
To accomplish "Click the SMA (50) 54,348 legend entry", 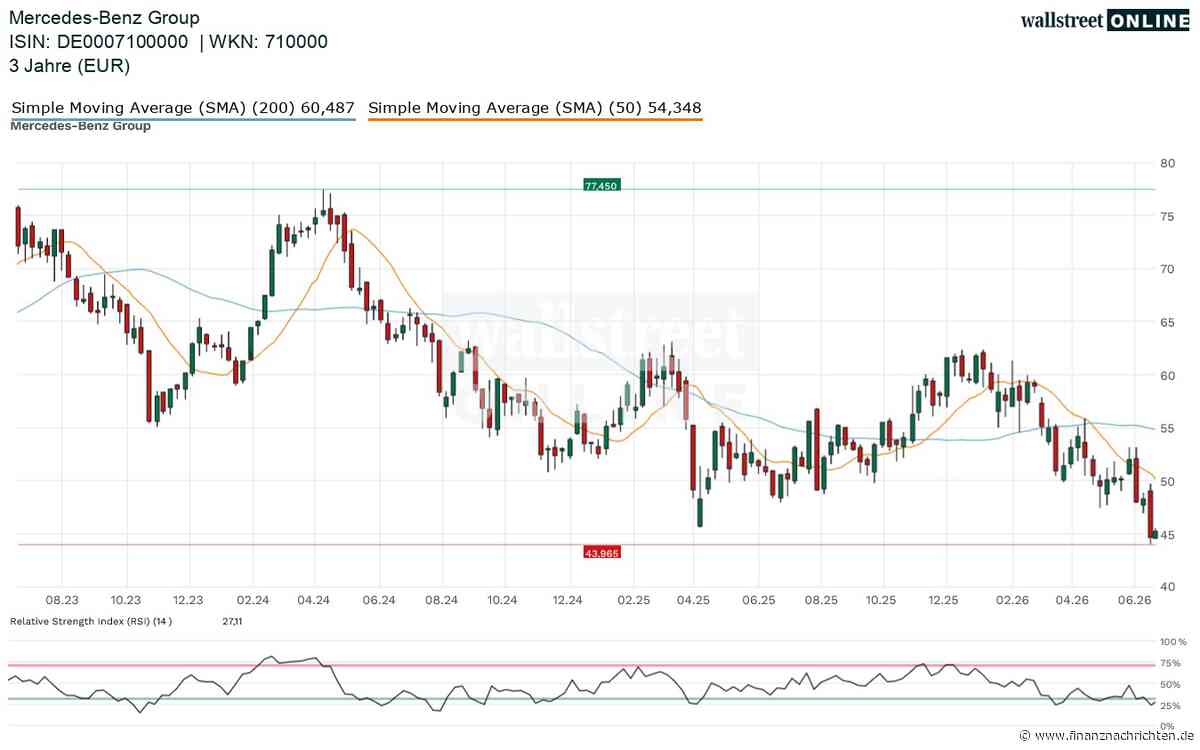I will point(536,108).
